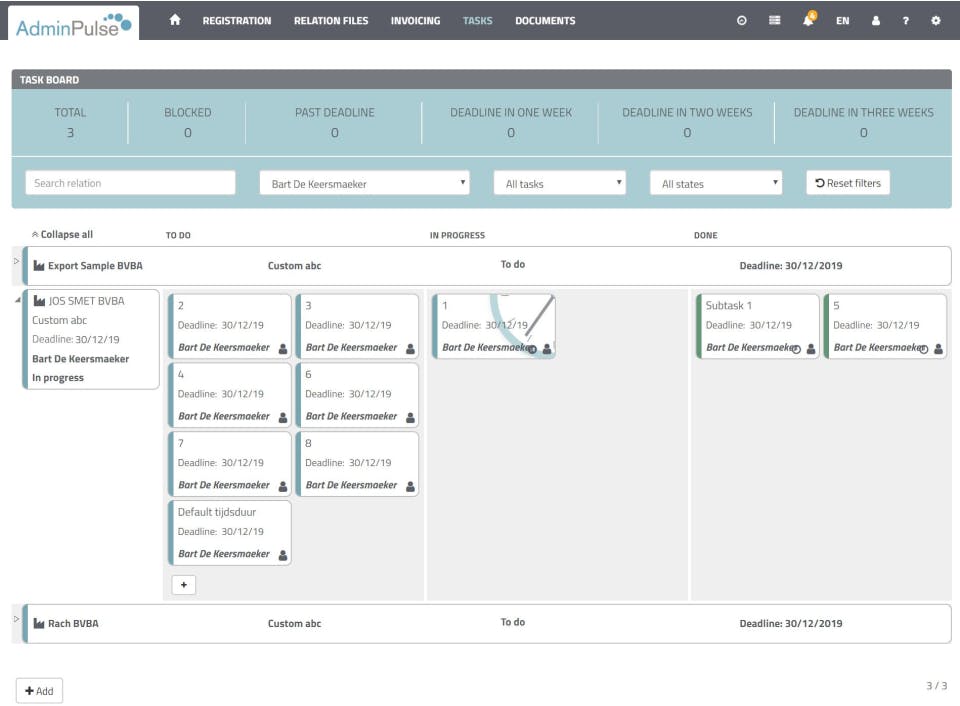Image resolution: width=960 pixels, height=706 pixels.
Task: Open the Relation Files menu
Action: 331,21
